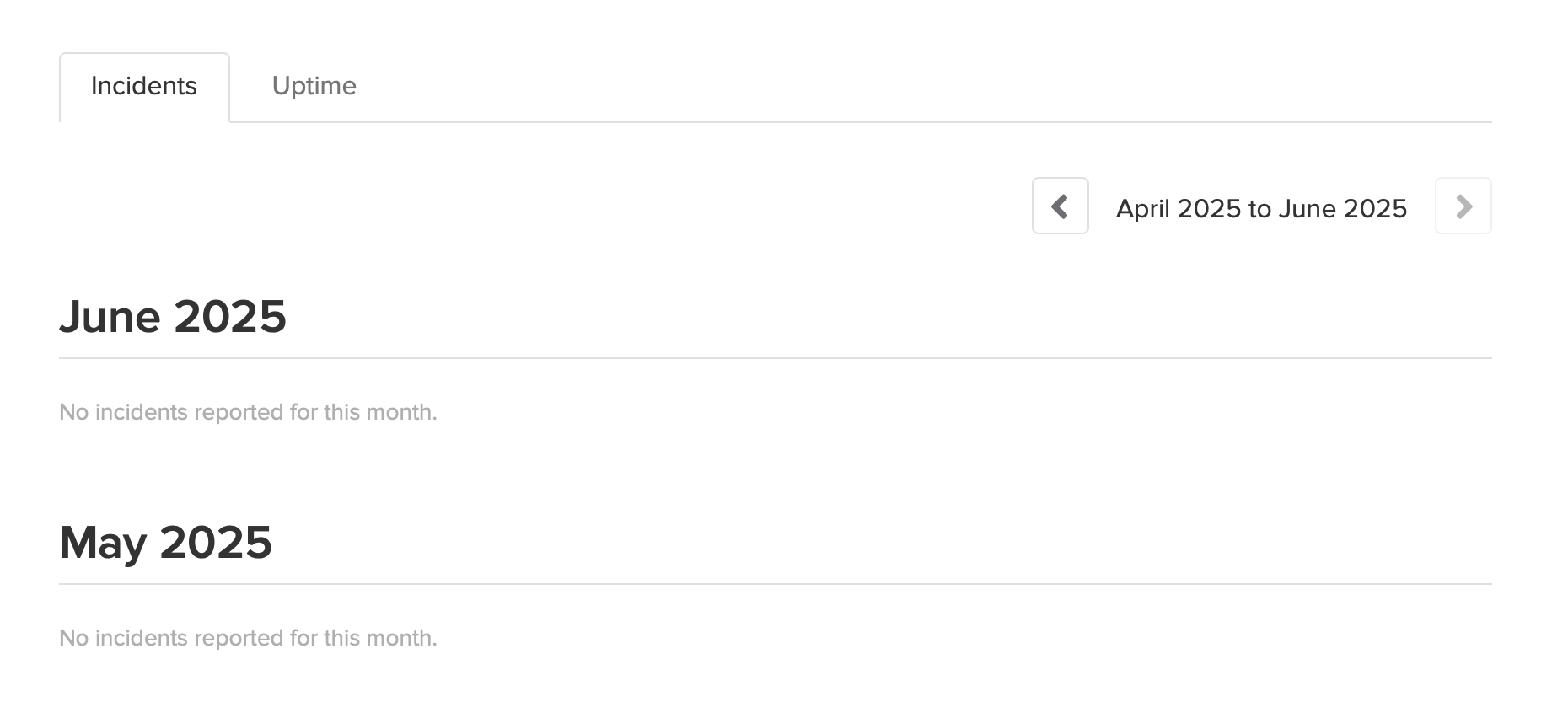The width and height of the screenshot is (1568, 718).
Task: Switch to the Uptime tab
Action: (314, 86)
